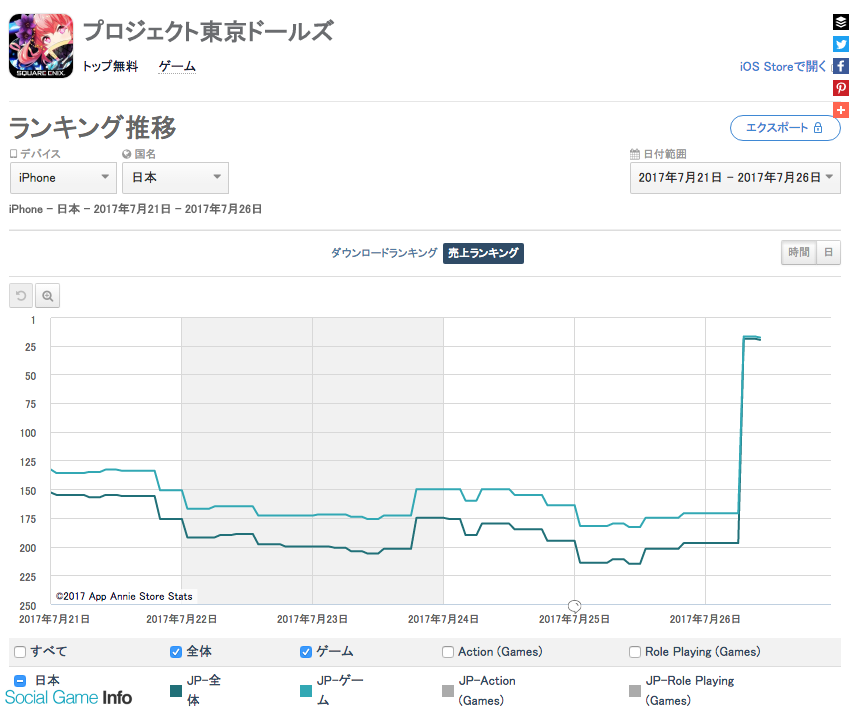Share via the Twitter icon
Image resolution: width=852 pixels, height=710 pixels.
[841, 44]
